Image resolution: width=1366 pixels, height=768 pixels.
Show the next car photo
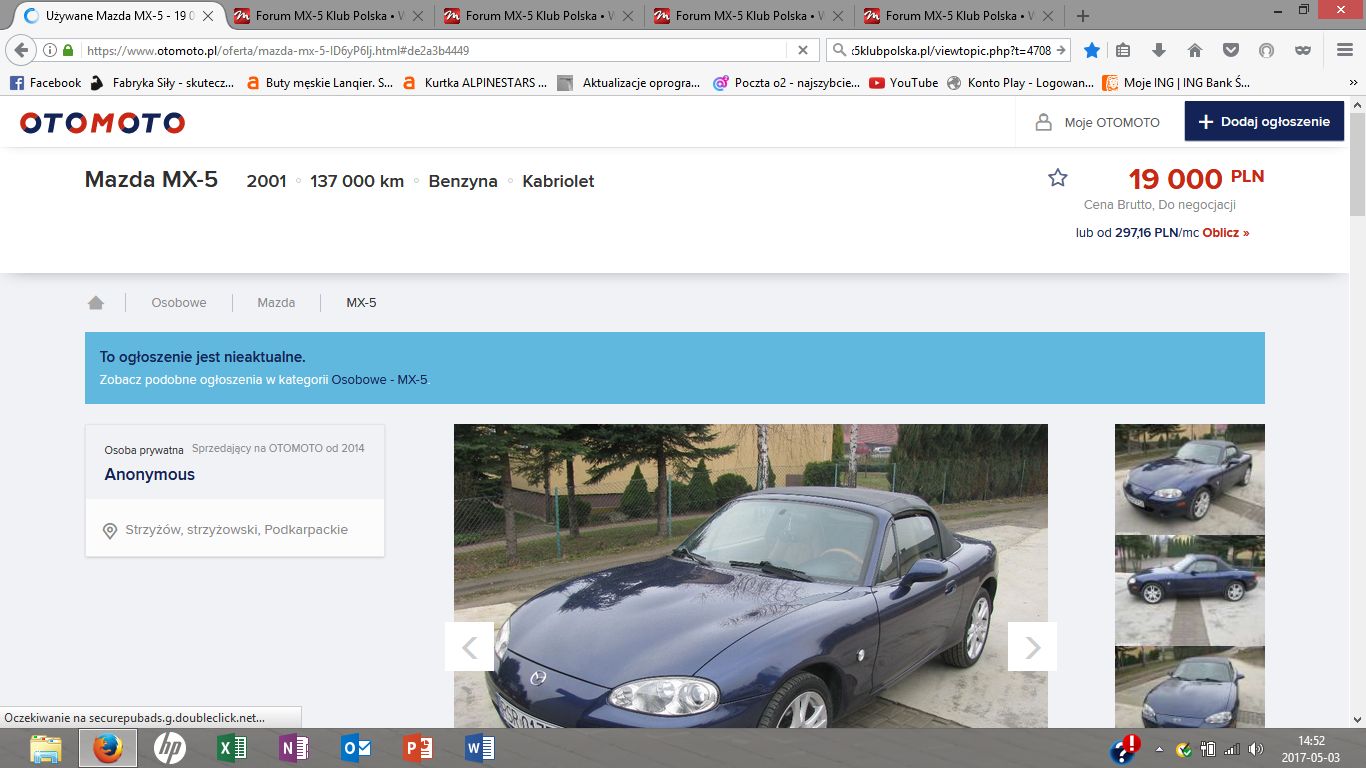pos(1032,647)
